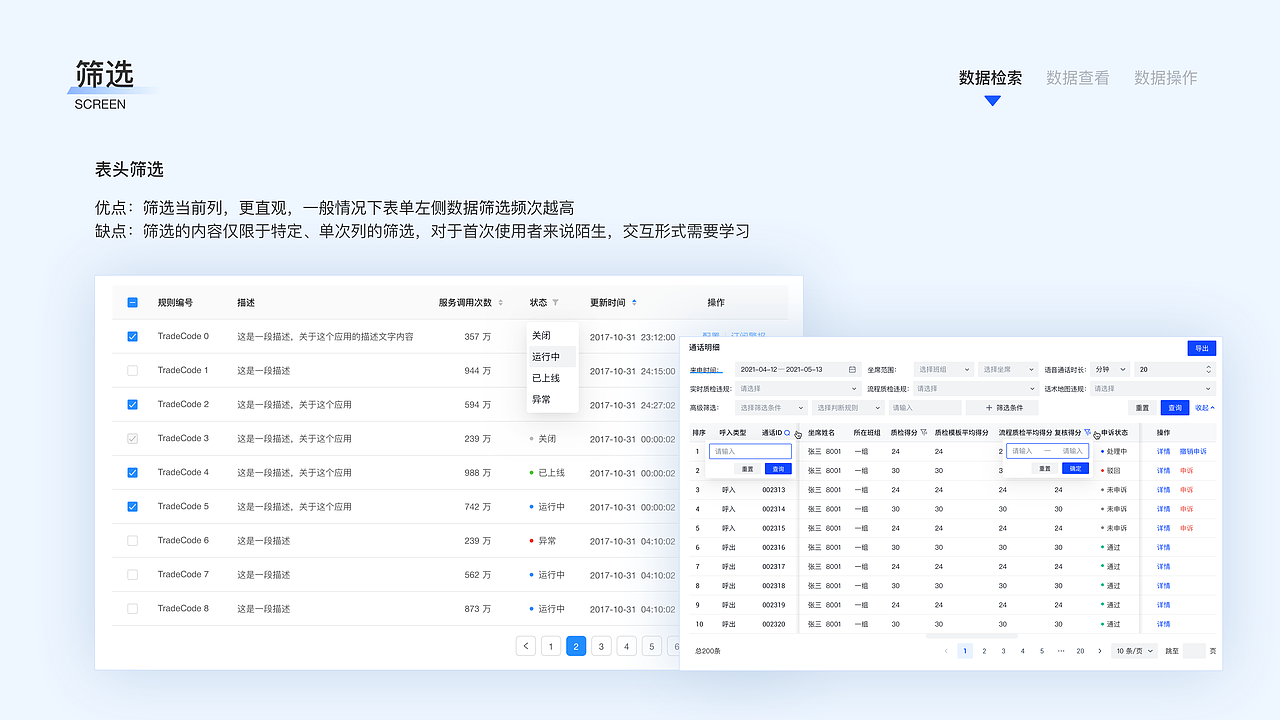This screenshot has width=1280, height=720.
Task: Click the plus icon on 筛选条件 button
Action: [988, 407]
